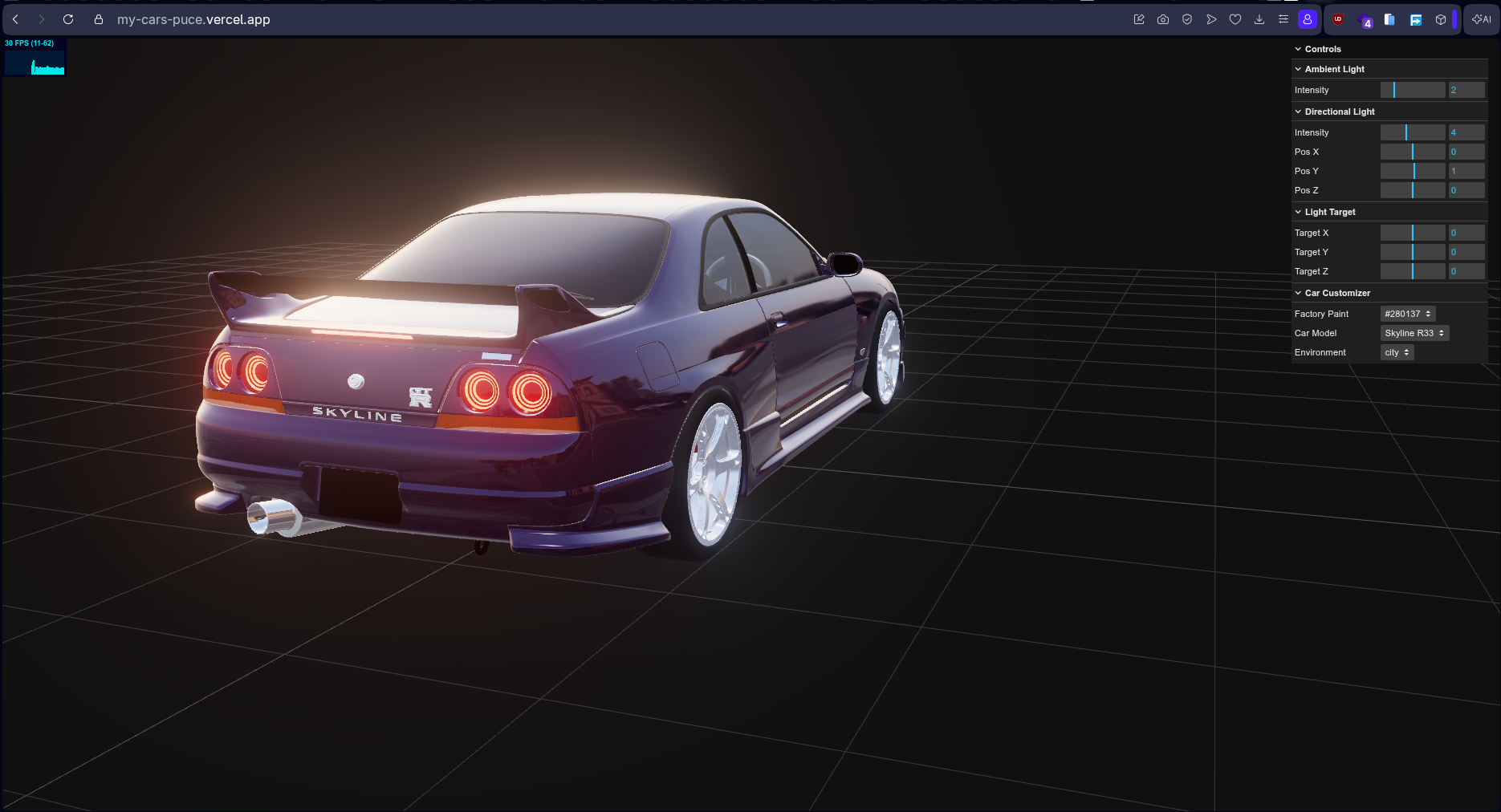Bookmark page with the heart icon
This screenshot has width=1501, height=812.
point(1235,19)
